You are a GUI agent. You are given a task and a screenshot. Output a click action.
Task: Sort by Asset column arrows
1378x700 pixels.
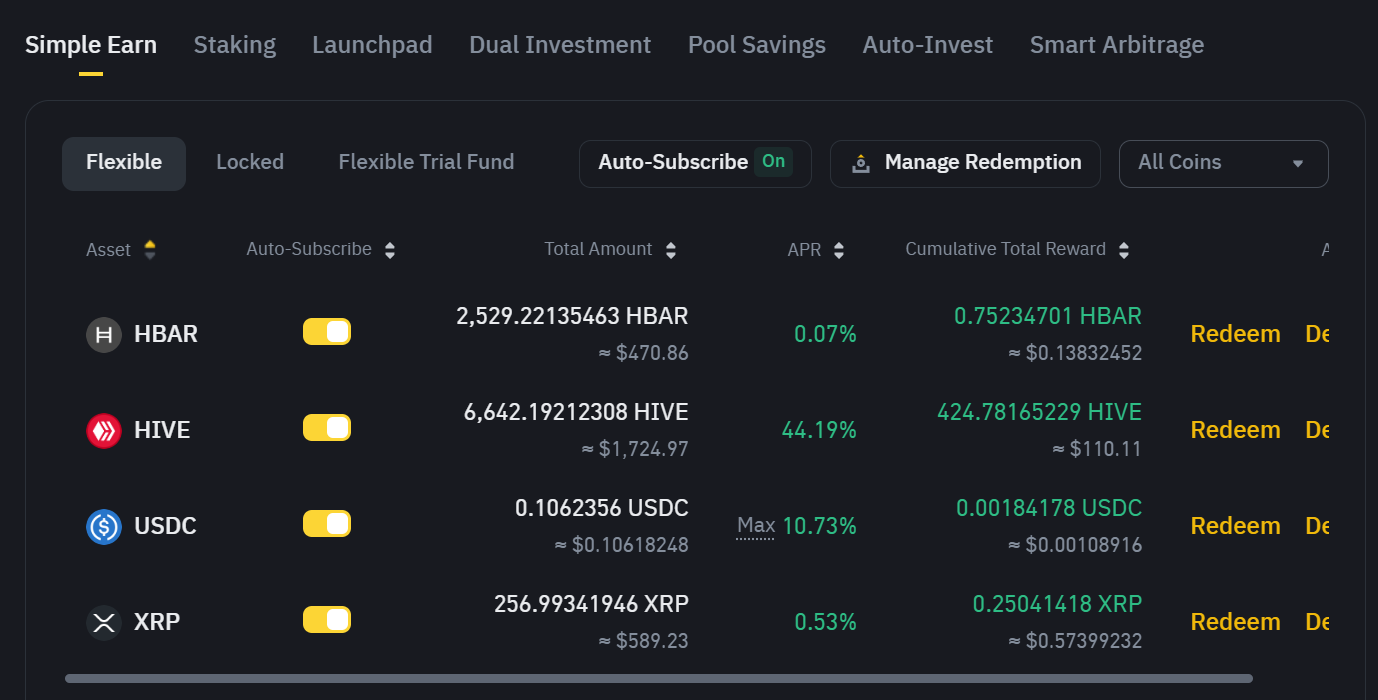[150, 250]
